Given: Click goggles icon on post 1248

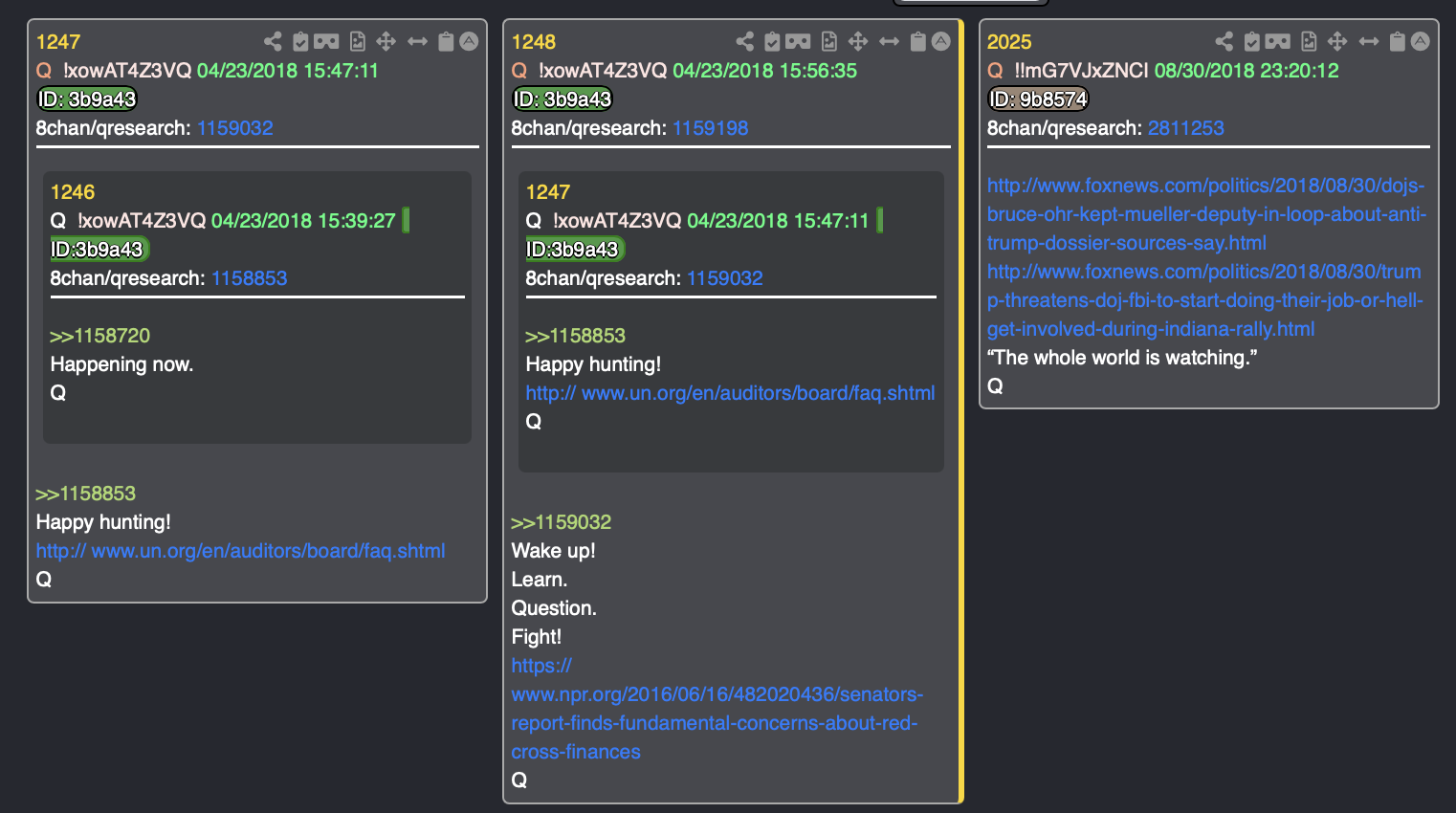Looking at the screenshot, I should (x=798, y=41).
